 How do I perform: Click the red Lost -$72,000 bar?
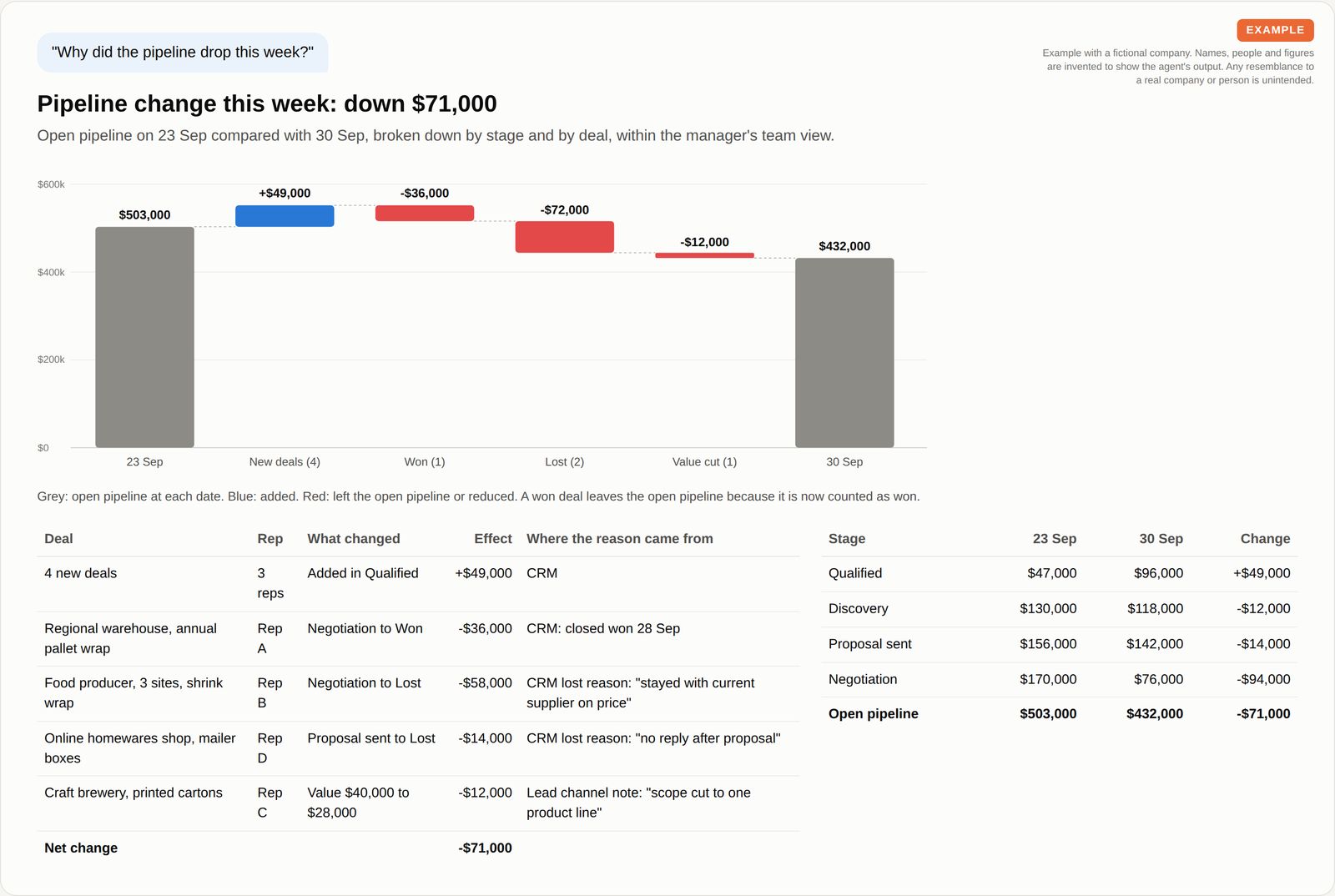click(x=565, y=237)
